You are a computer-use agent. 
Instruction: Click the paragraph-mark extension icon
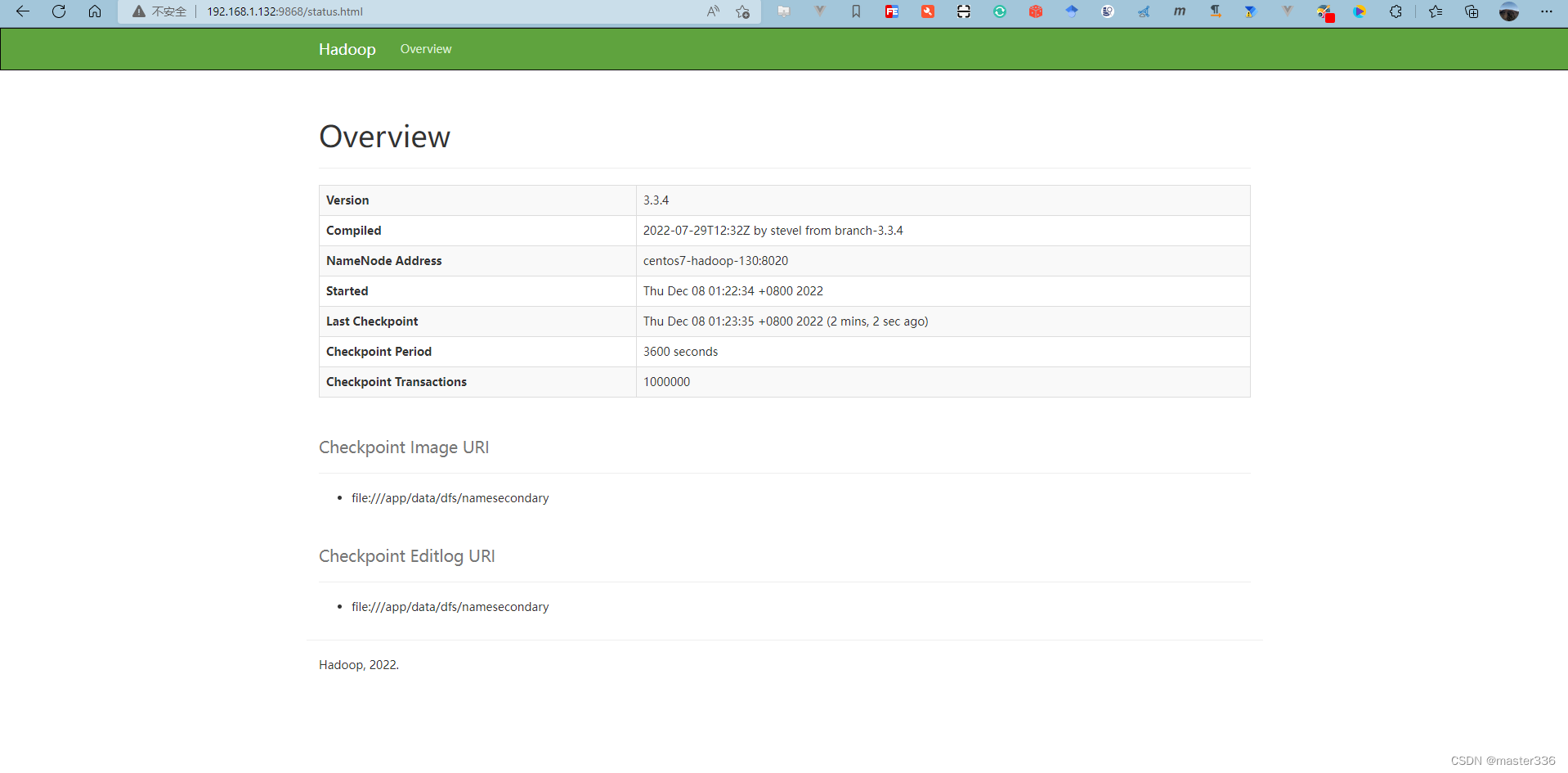point(1216,11)
